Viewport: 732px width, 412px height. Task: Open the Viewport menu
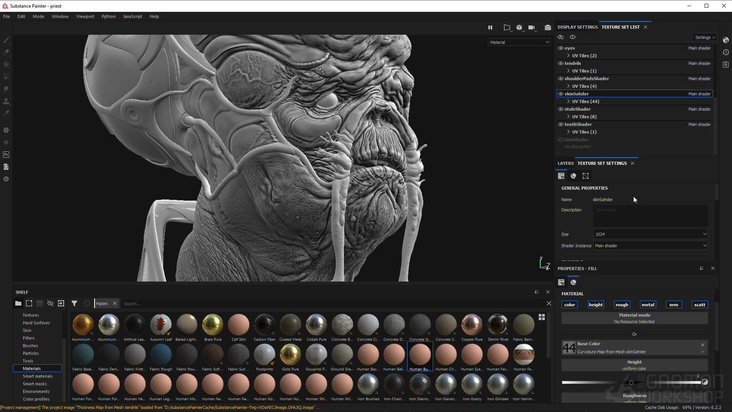coord(85,16)
